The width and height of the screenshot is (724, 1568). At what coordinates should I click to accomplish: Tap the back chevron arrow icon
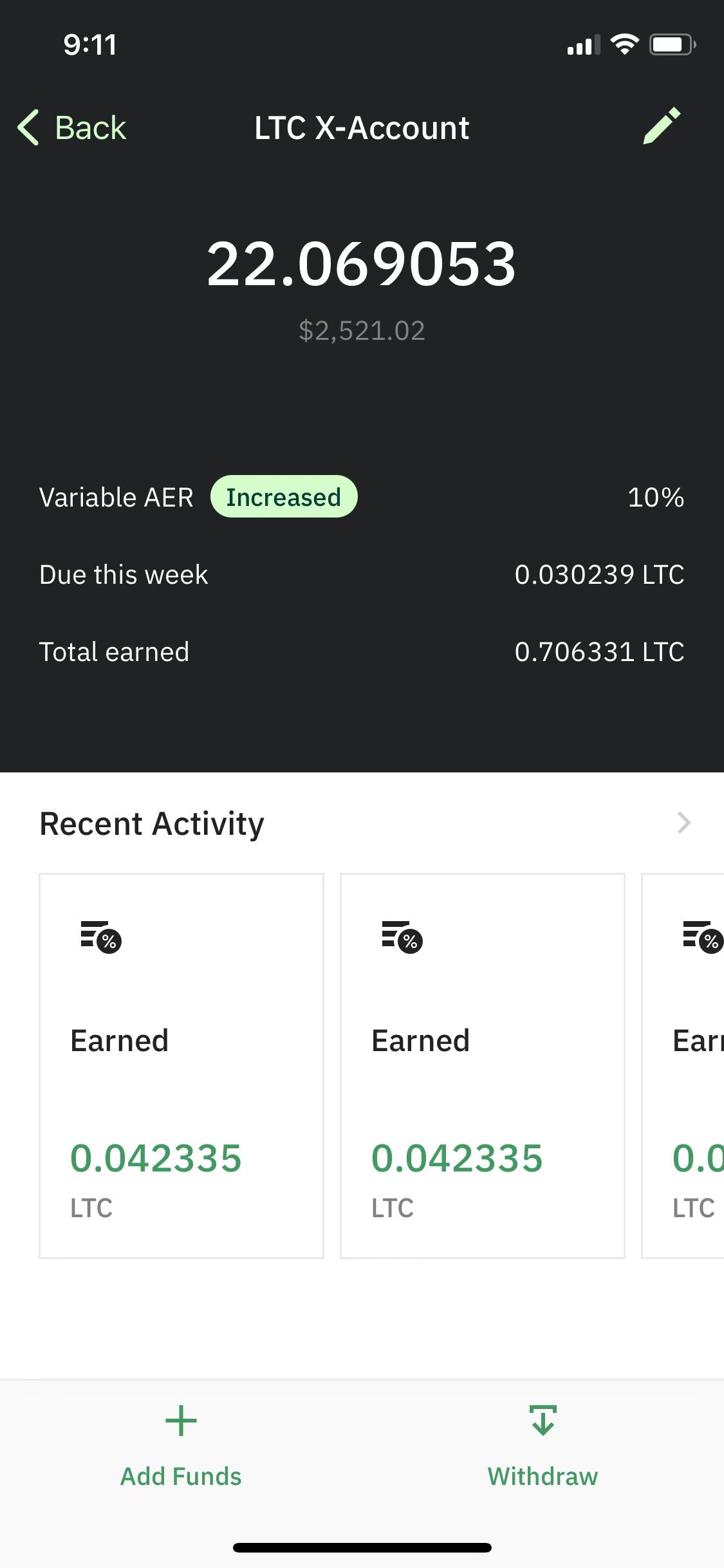[28, 127]
